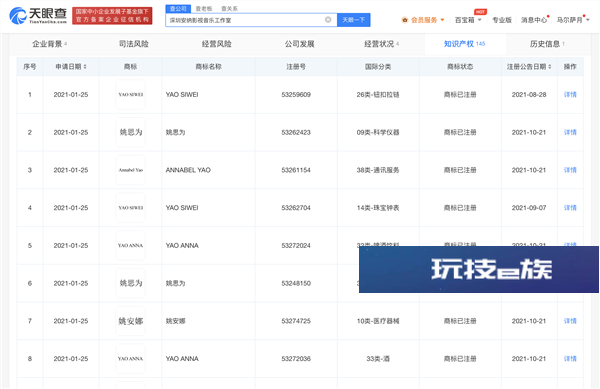Click registration number 53248150
Viewport: 600px width, 389px height.
296,283
